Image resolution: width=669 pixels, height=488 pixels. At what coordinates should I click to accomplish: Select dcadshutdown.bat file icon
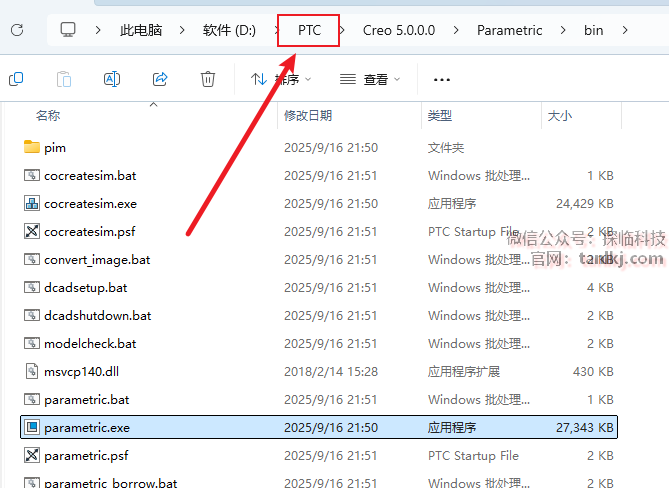(x=32, y=315)
